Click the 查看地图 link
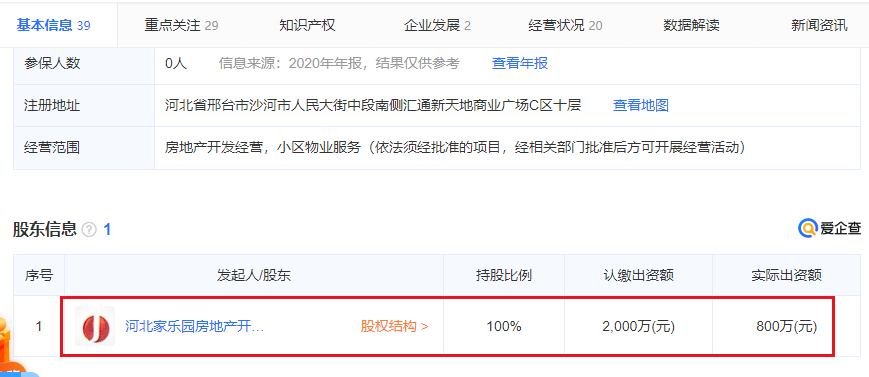This screenshot has width=869, height=377. pyautogui.click(x=641, y=105)
